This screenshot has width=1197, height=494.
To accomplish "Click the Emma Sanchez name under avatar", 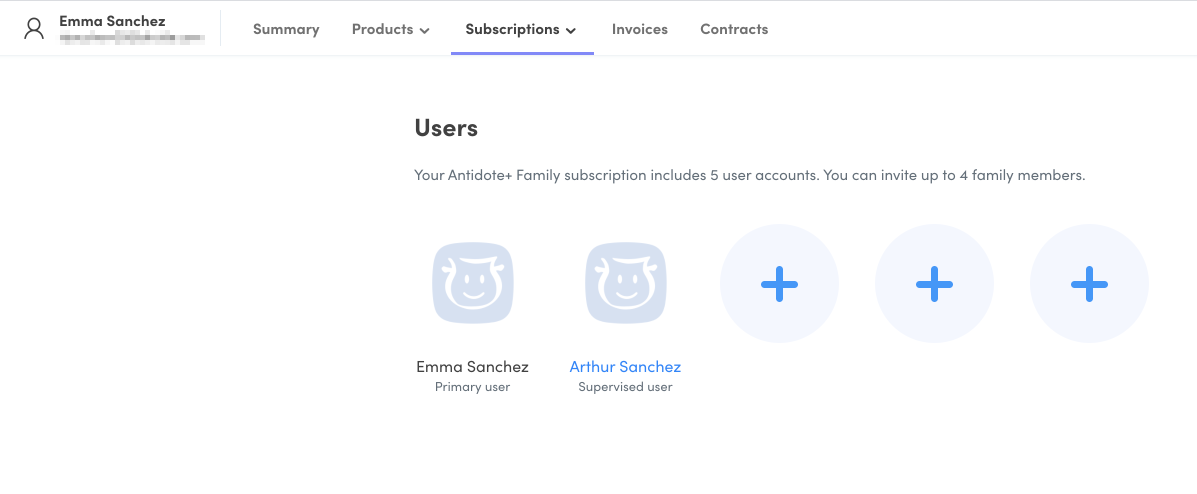I will click(472, 367).
